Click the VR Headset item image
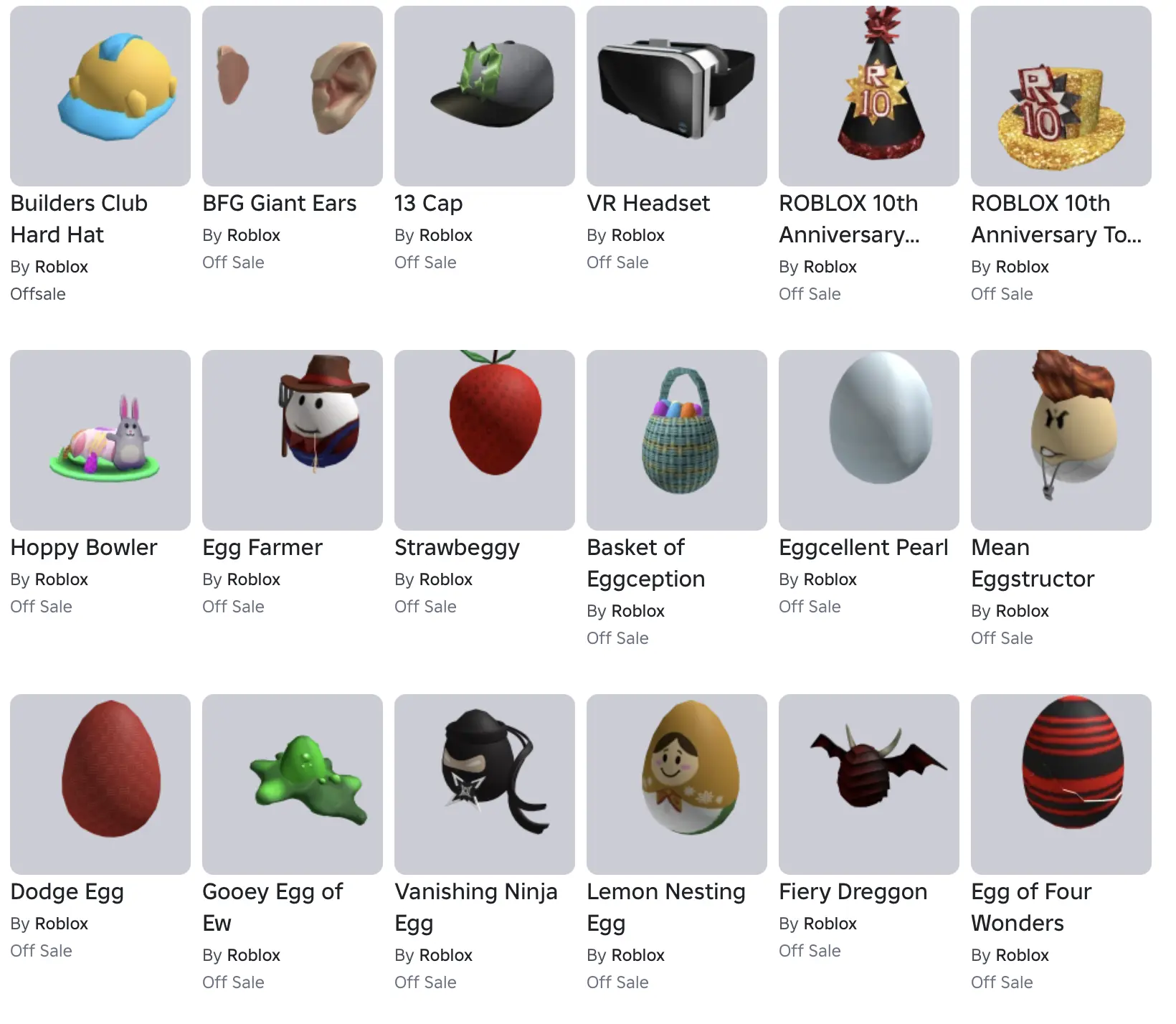Viewport: 1176px width, 1024px height. [x=677, y=96]
